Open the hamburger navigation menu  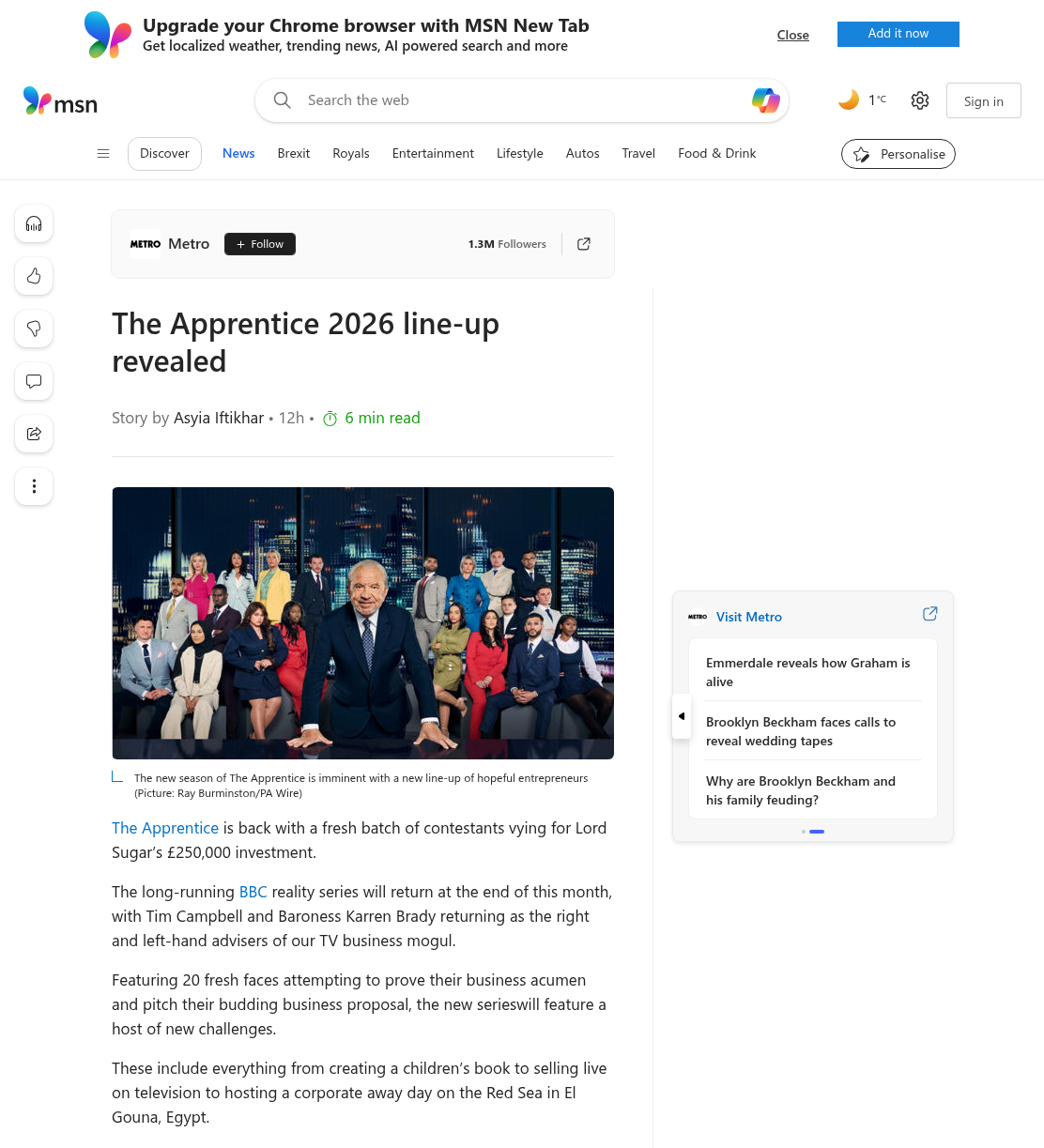pos(103,154)
